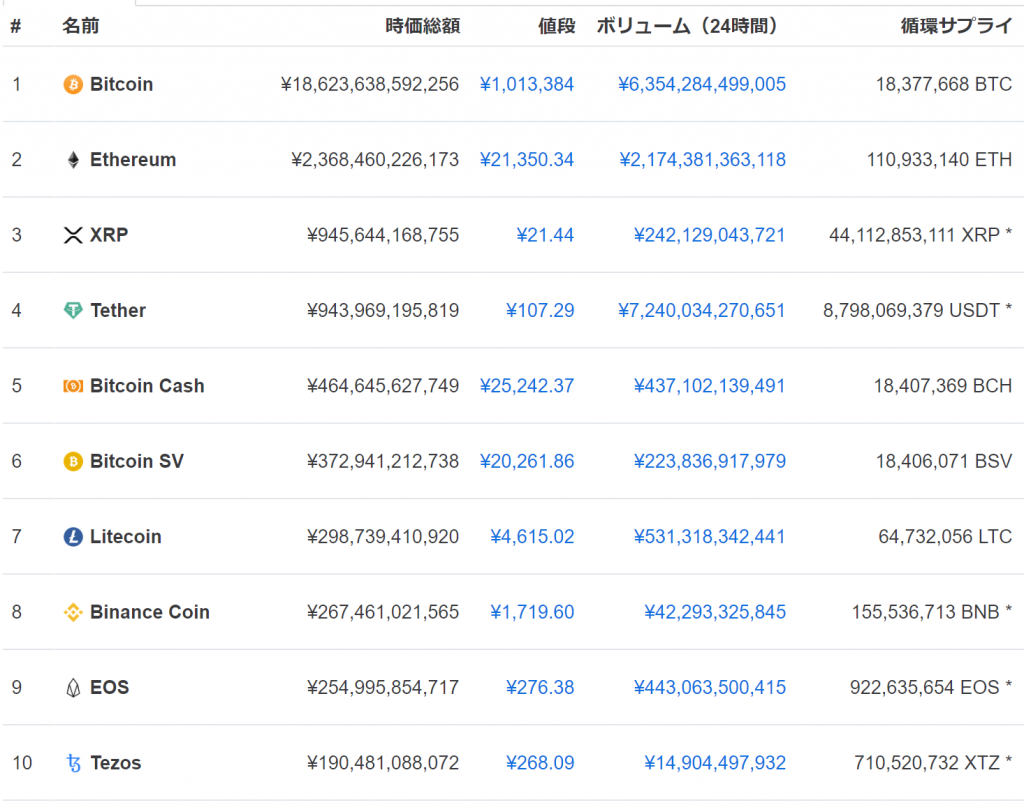The width and height of the screenshot is (1024, 805).
Task: Open the Tezos coin name link
Action: (116, 763)
